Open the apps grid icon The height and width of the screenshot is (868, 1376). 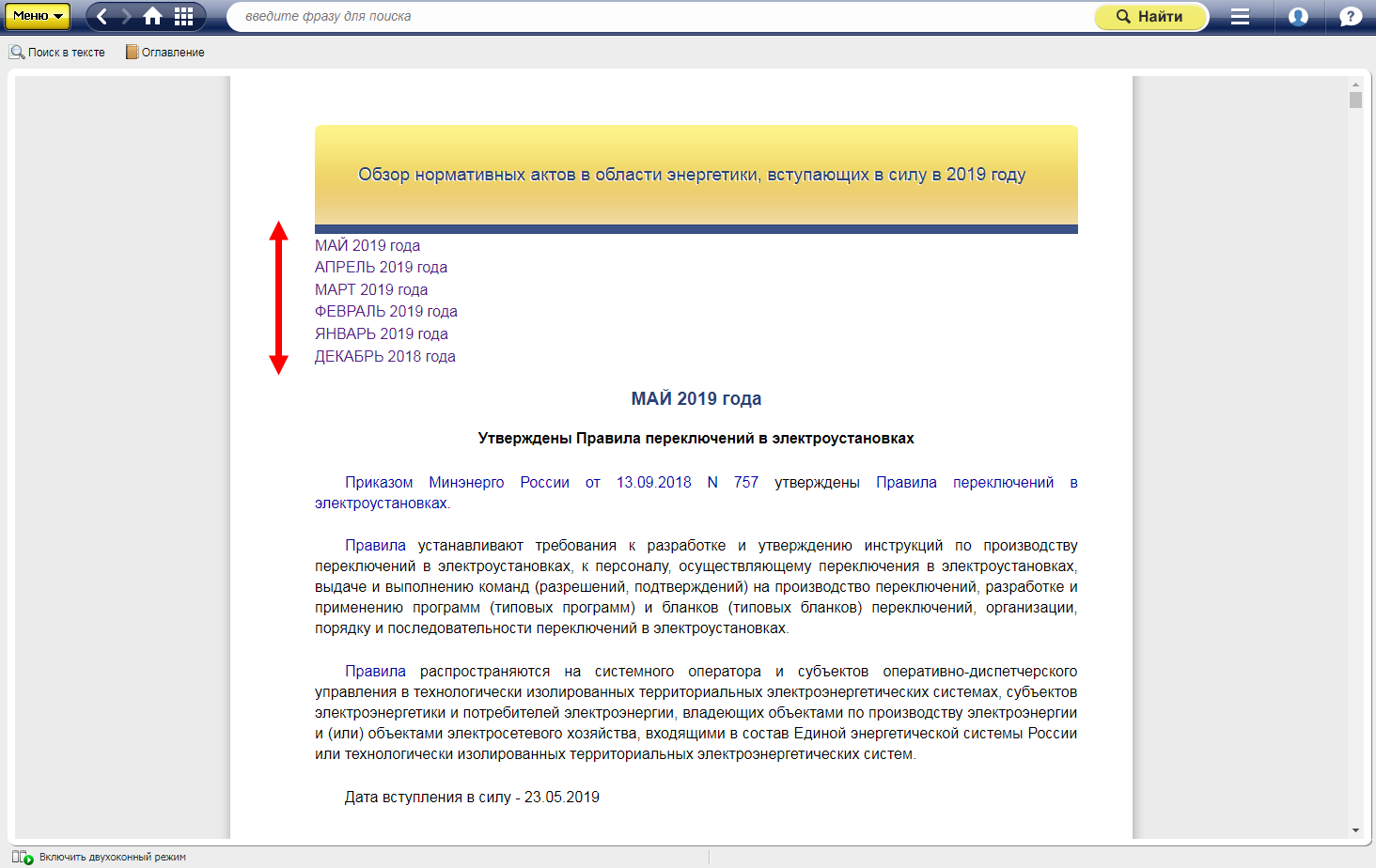184,16
